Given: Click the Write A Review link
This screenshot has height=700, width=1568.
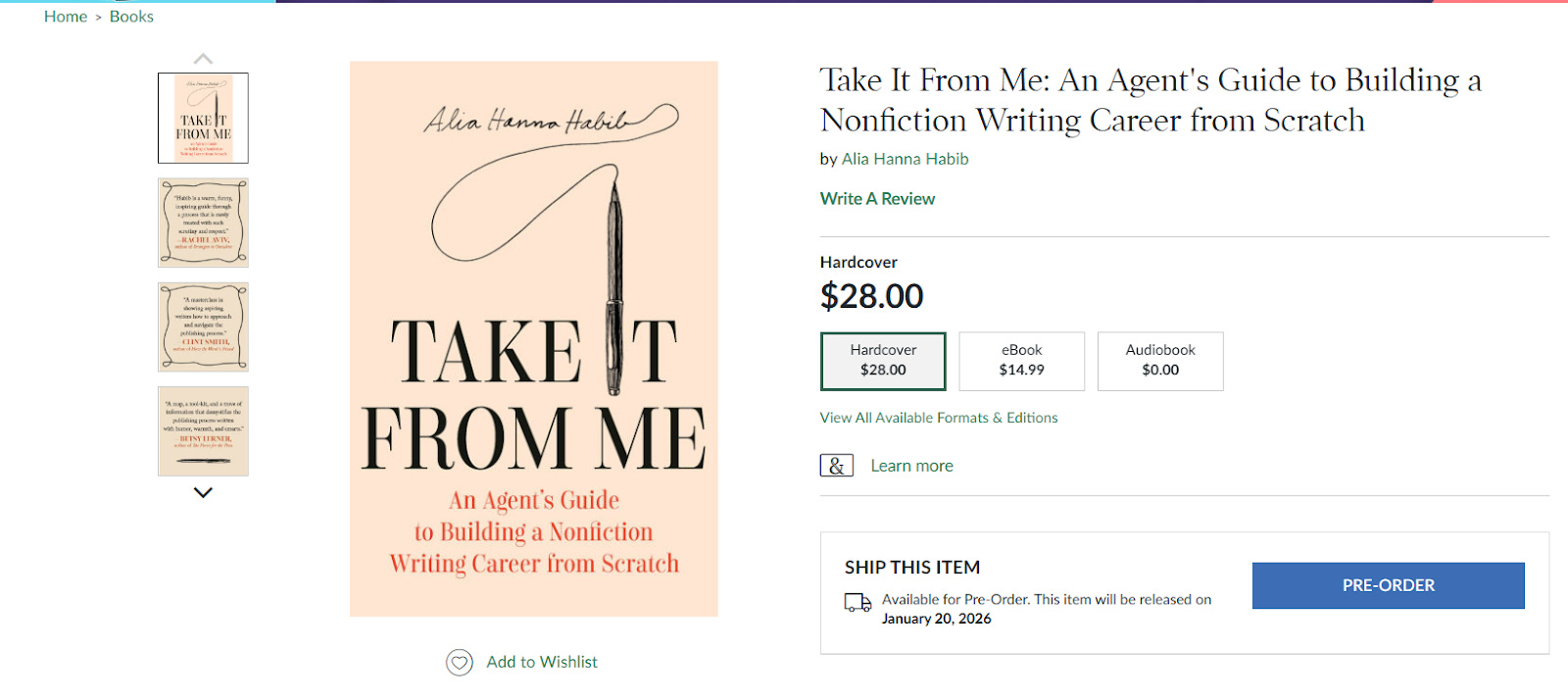Looking at the screenshot, I should [877, 199].
